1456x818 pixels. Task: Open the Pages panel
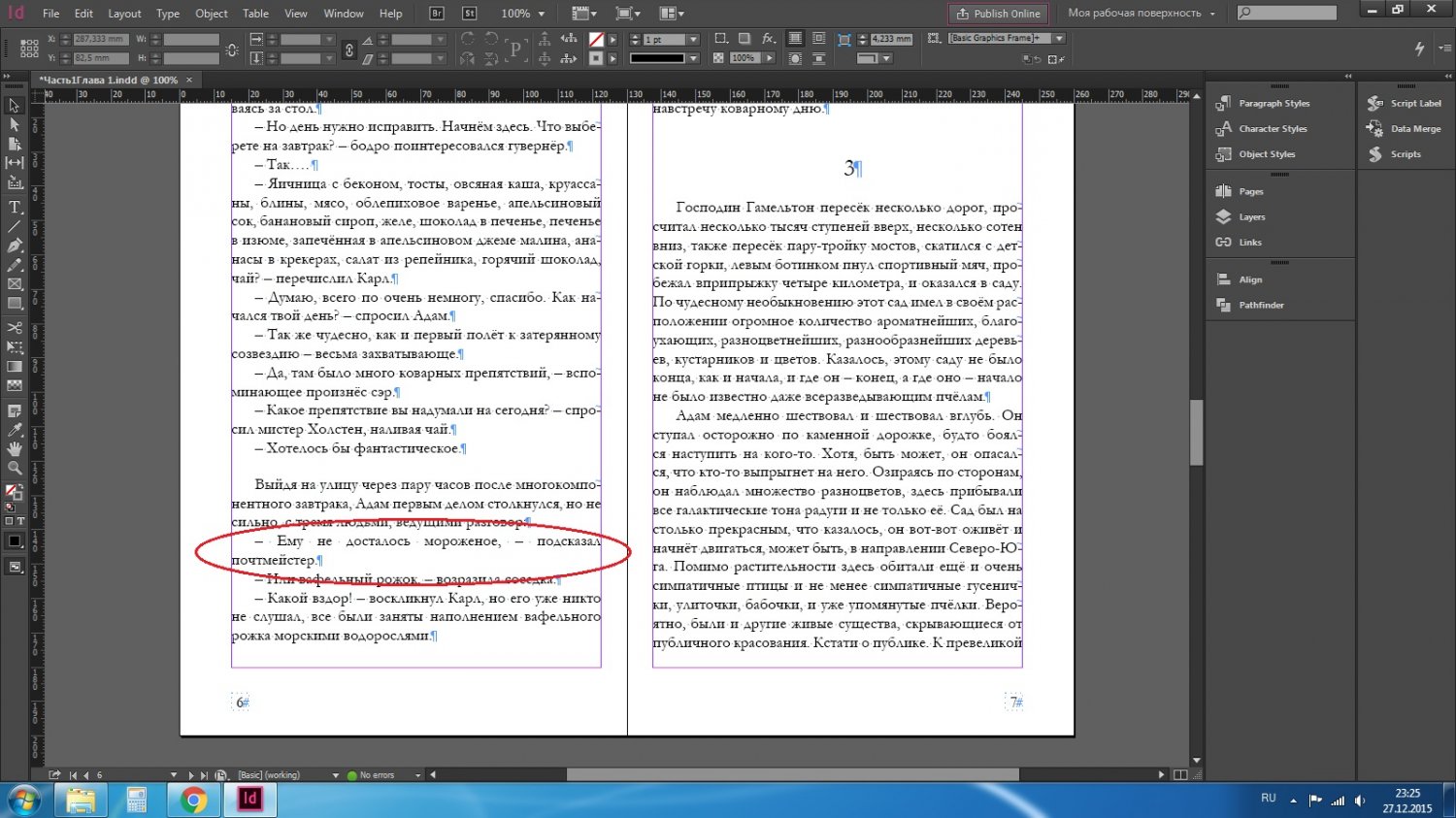coord(1241,191)
